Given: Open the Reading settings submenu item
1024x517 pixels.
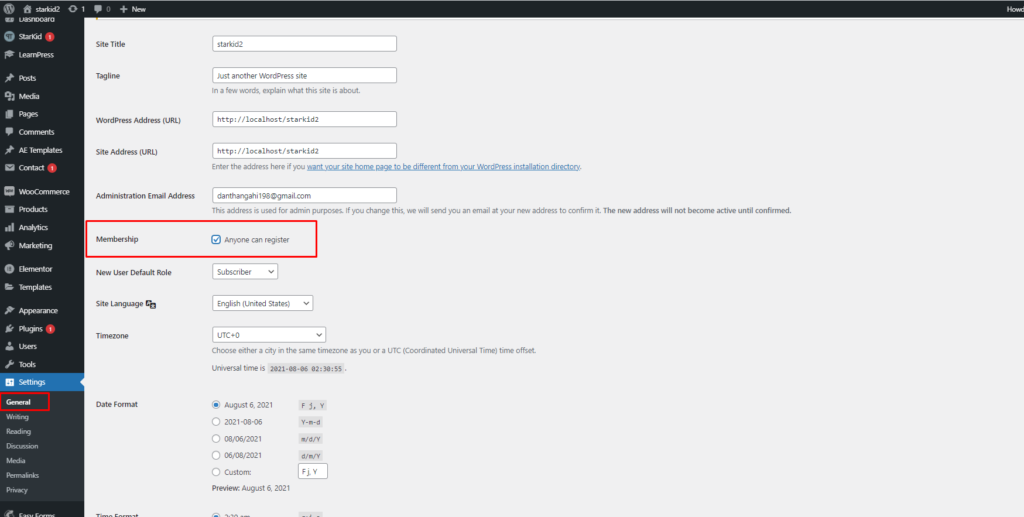Looking at the screenshot, I should [18, 431].
